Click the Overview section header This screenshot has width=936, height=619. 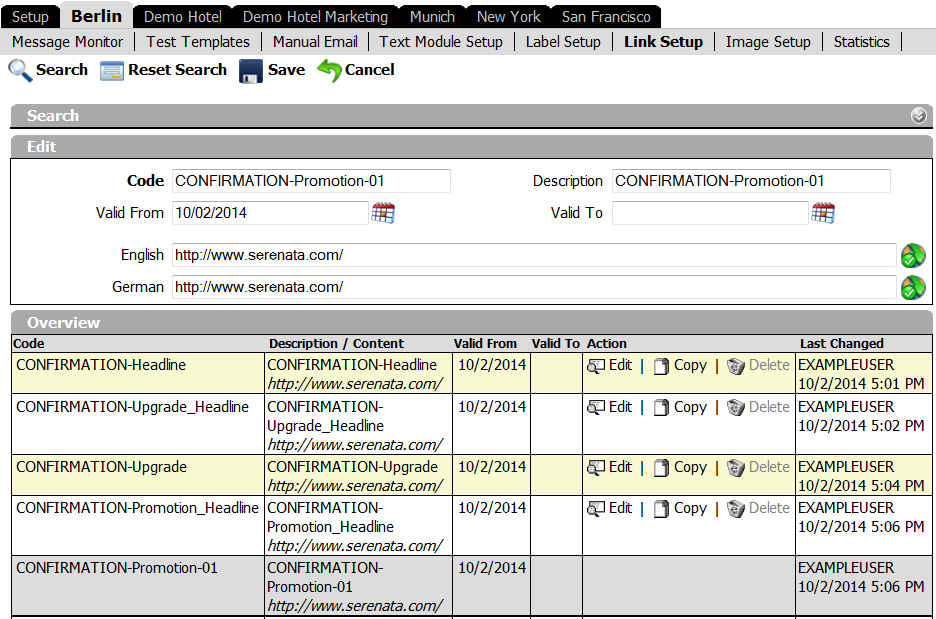click(472, 322)
